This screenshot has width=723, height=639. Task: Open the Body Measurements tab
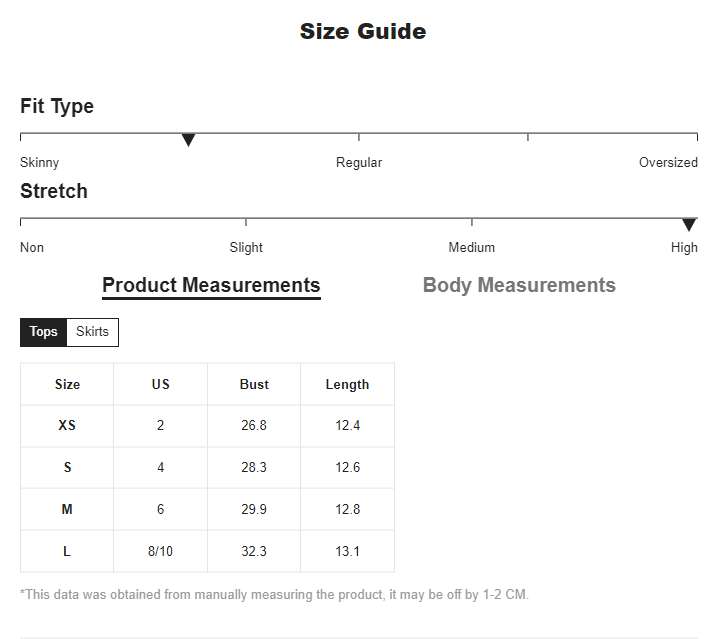click(519, 285)
